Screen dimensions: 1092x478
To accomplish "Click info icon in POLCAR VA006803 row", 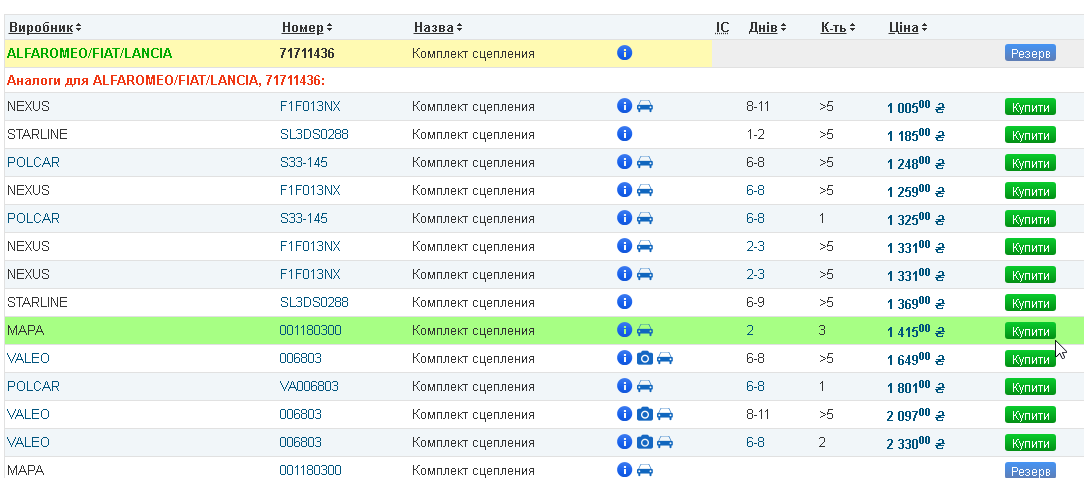I will tap(624, 386).
